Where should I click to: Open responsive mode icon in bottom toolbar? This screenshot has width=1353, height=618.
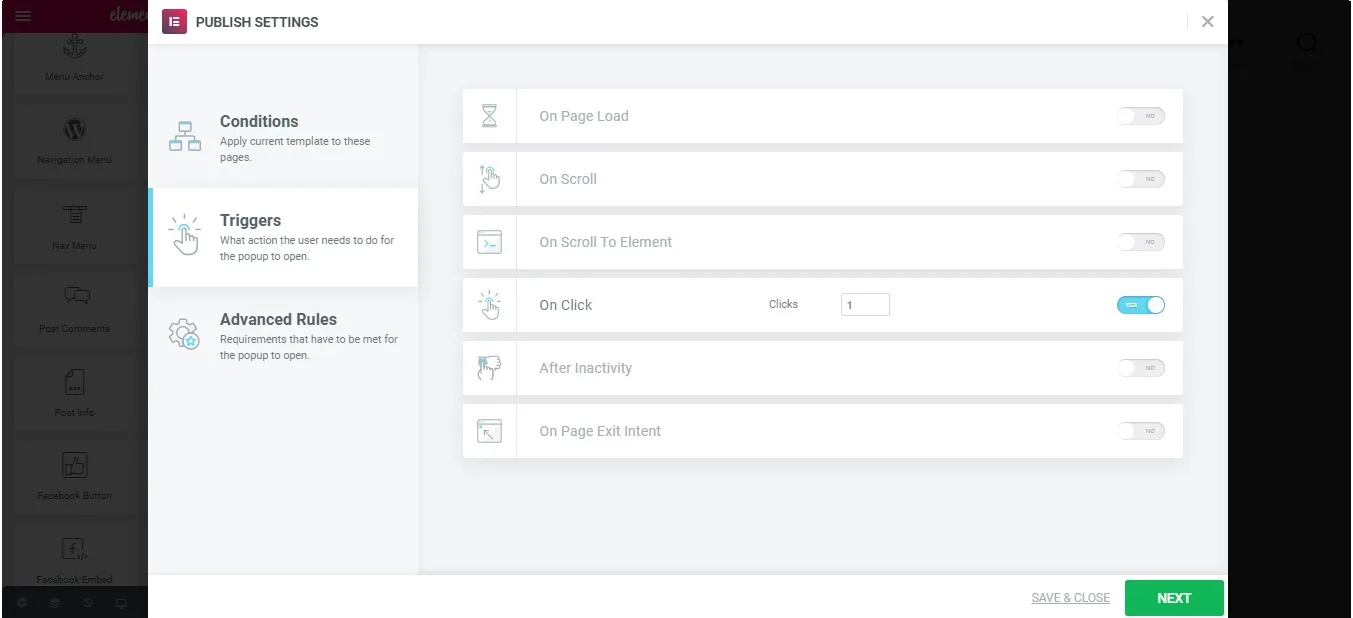tap(121, 603)
